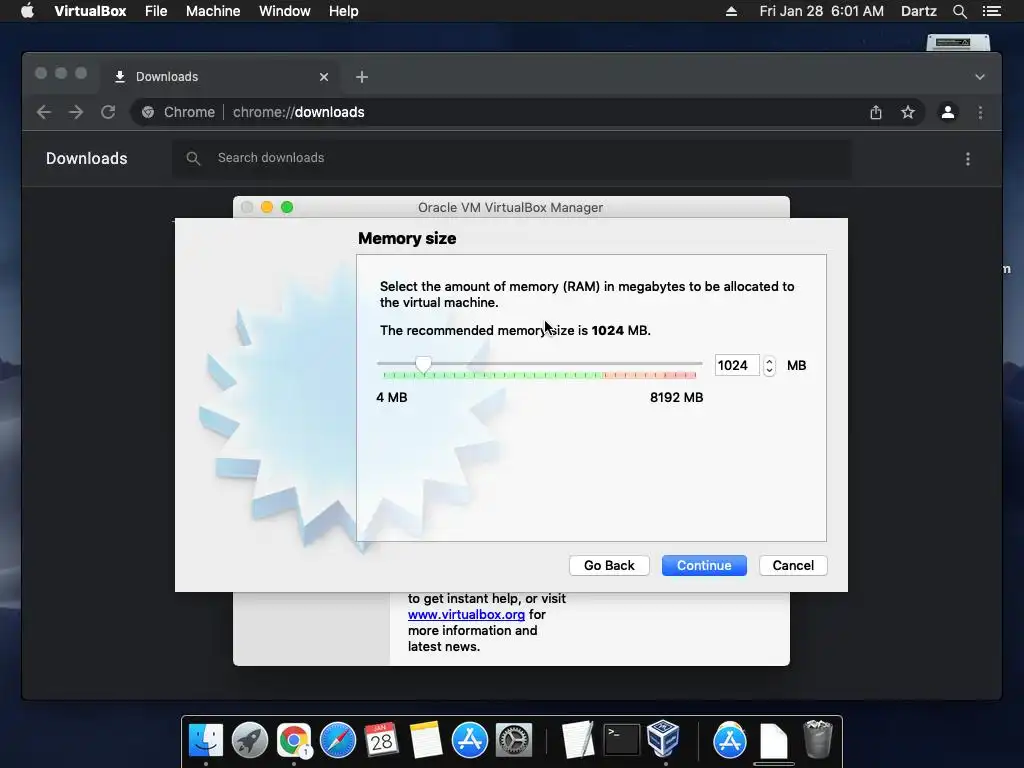Launch Launchpad rocket icon in Dock
The width and height of the screenshot is (1024, 768).
coord(250,741)
